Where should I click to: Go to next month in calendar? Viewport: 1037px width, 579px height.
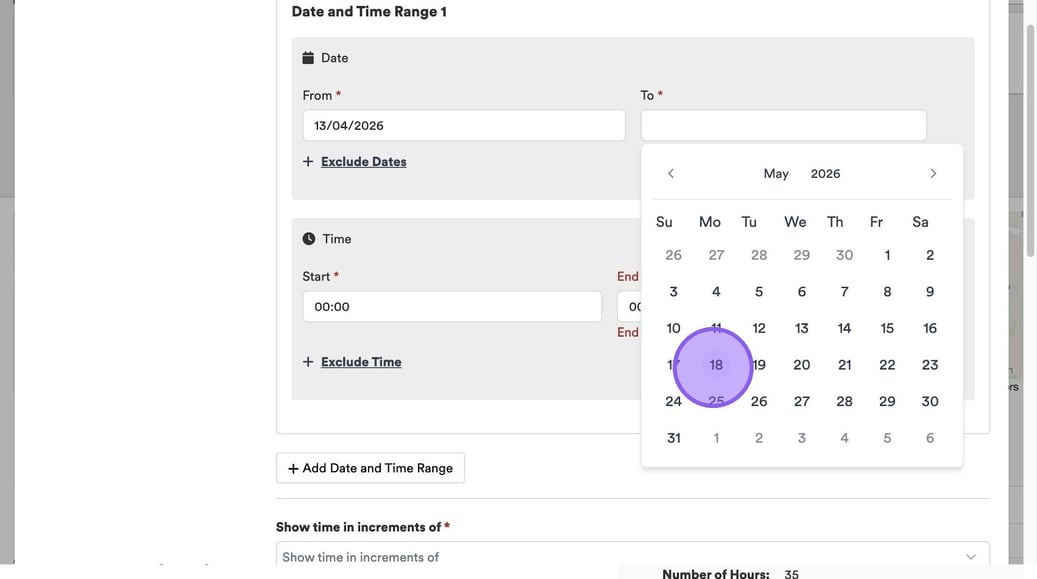[933, 174]
